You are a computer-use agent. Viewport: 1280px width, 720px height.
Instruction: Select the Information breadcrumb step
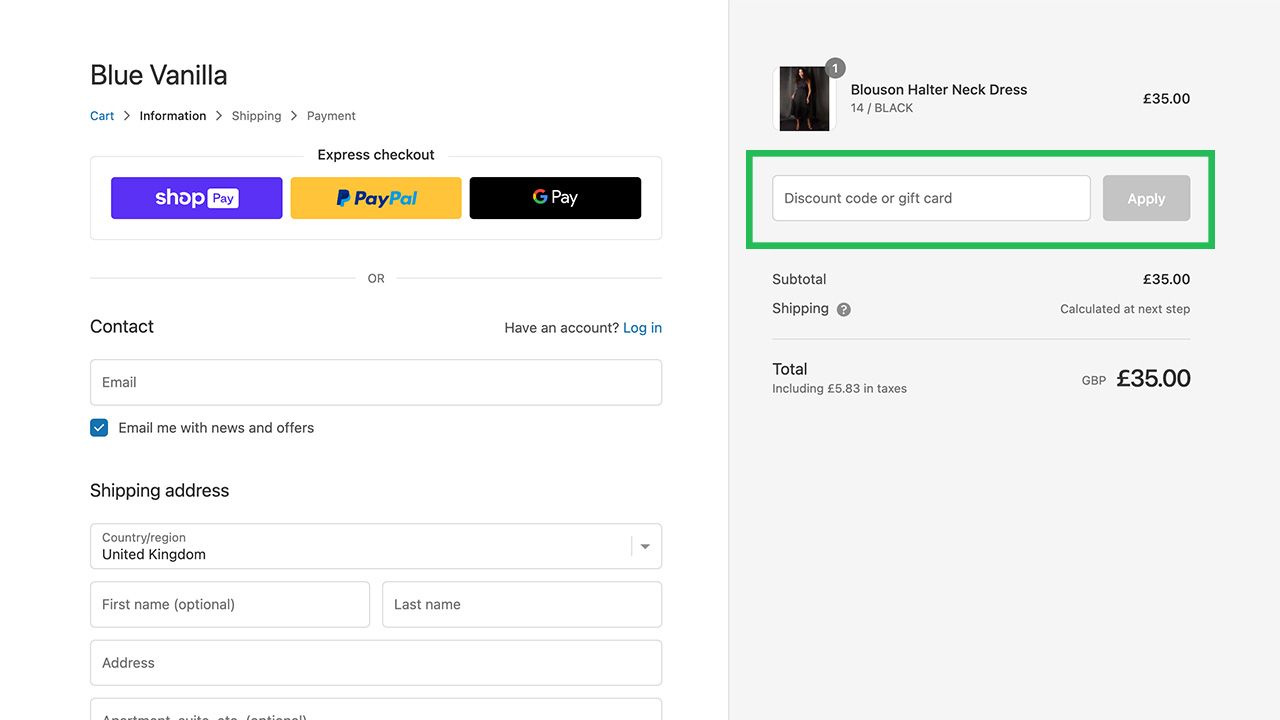pos(173,116)
